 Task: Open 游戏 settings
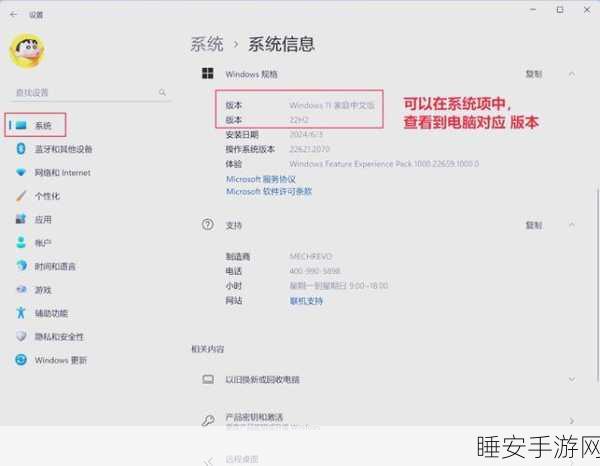point(43,290)
